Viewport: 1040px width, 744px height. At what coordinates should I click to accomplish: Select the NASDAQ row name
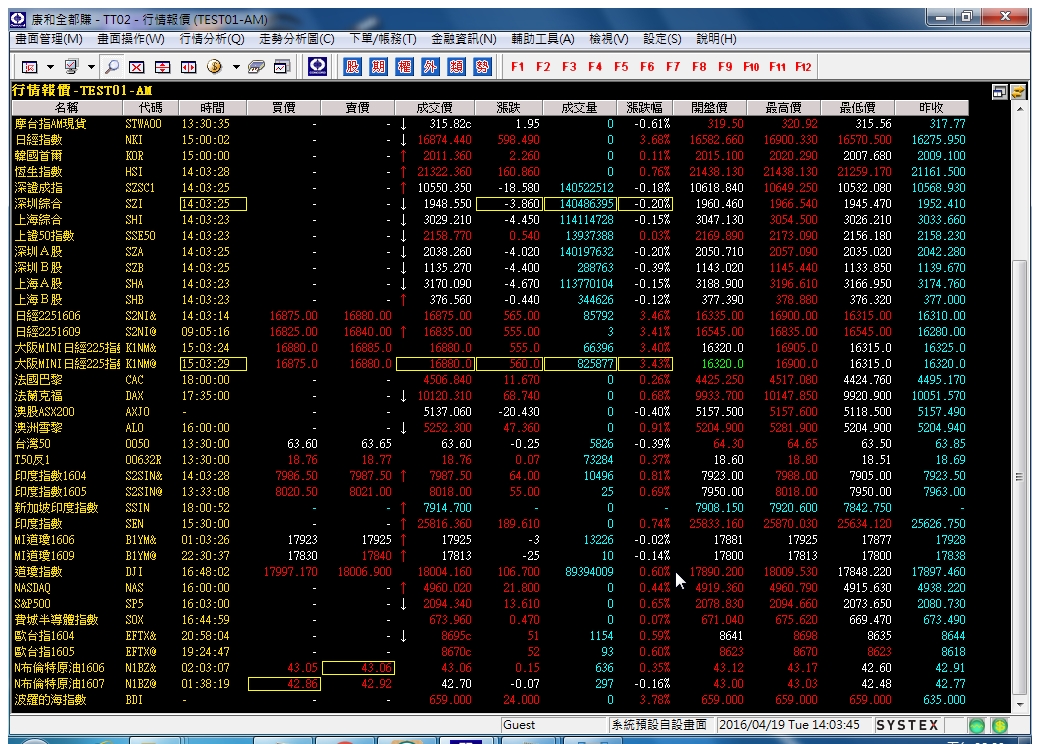[x=32, y=588]
